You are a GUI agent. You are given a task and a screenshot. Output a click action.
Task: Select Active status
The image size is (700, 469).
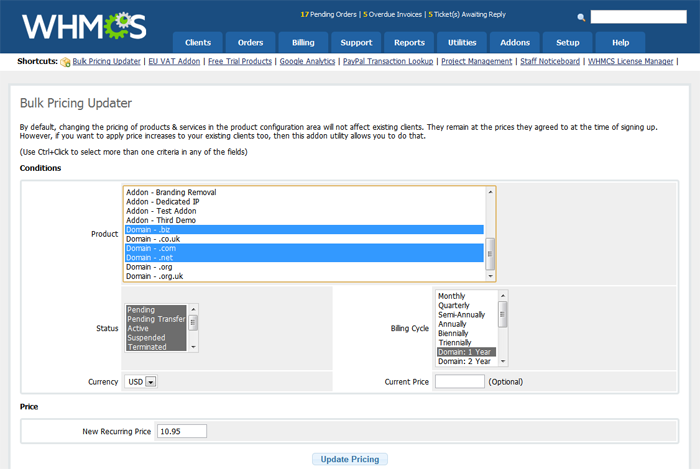click(156, 328)
